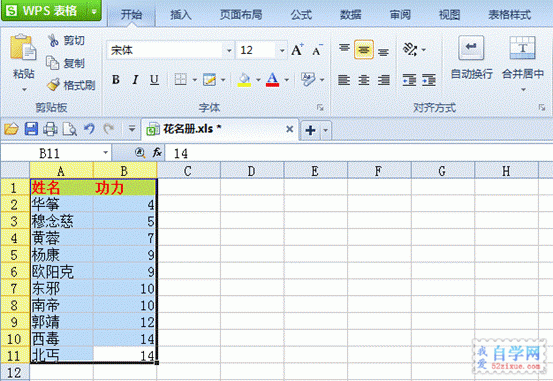Image resolution: width=553 pixels, height=381 pixels.
Task: Switch to the 视图 tab
Action: [x=449, y=15]
